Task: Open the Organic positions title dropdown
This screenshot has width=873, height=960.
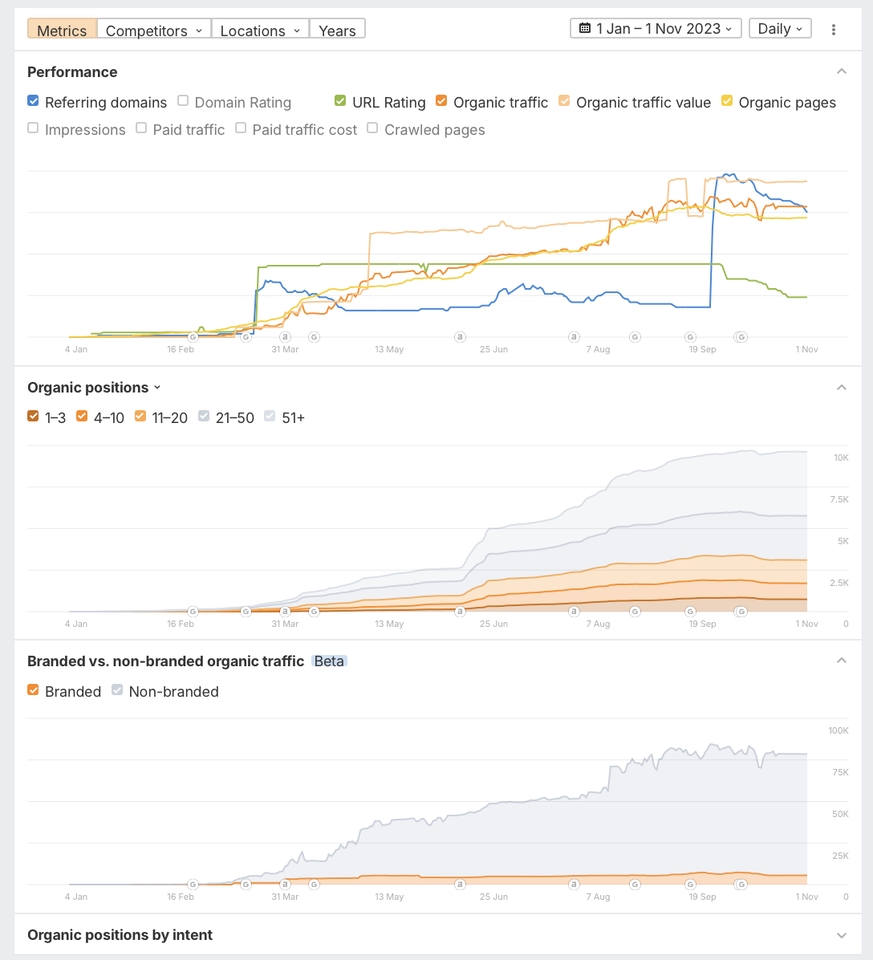Action: [x=94, y=388]
